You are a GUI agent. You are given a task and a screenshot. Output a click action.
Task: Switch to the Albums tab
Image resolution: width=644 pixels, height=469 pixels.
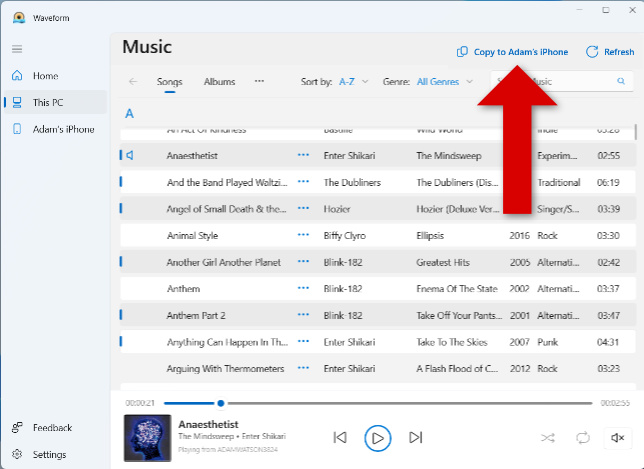pos(219,82)
